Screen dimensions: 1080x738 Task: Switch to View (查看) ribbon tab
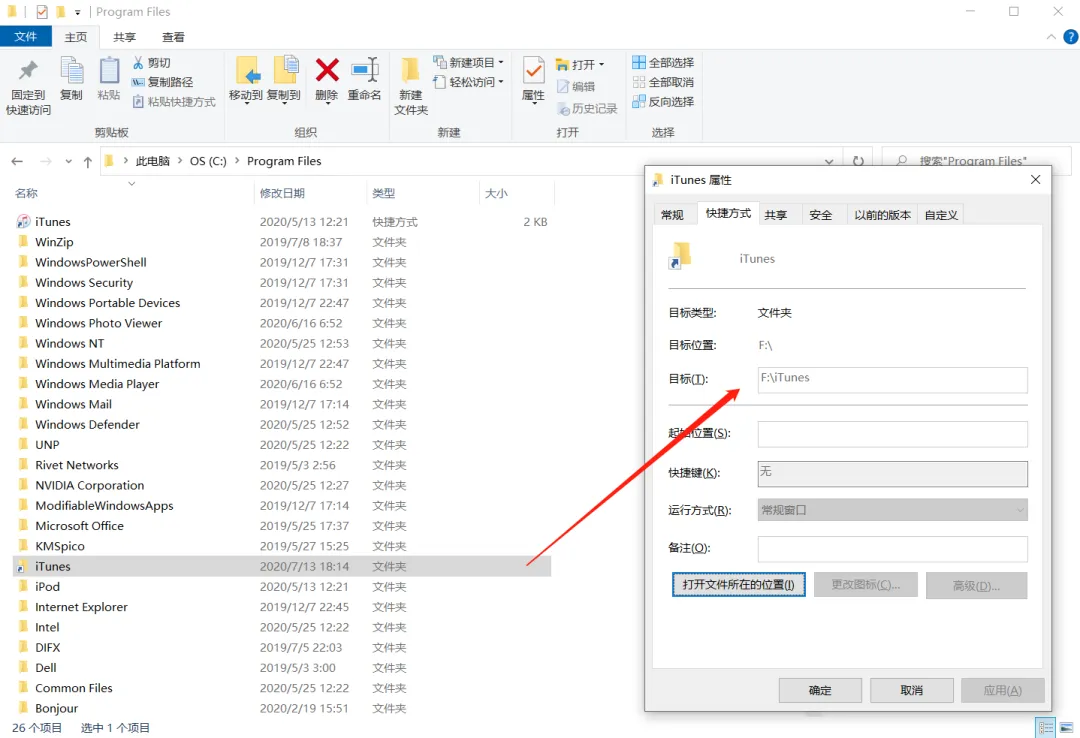coord(173,37)
